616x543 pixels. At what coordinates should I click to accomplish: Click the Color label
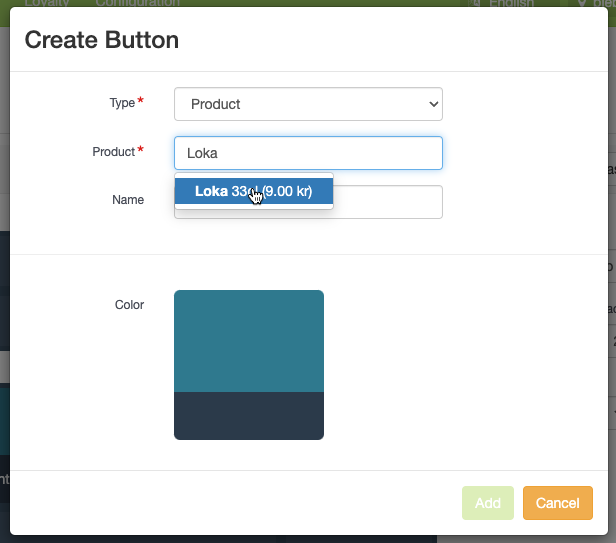tap(129, 305)
